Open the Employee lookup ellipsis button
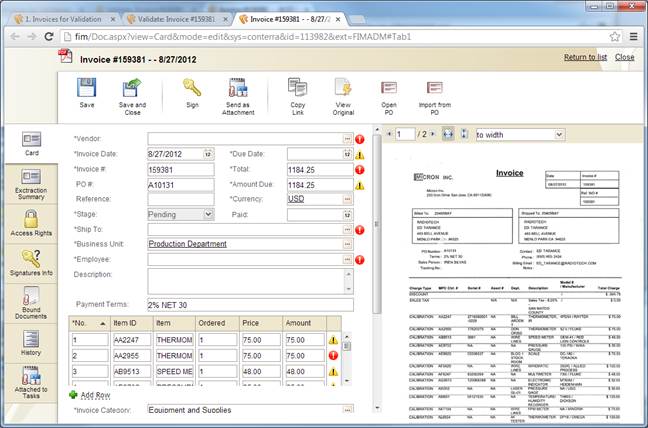This screenshot has width=648, height=428. coord(348,259)
